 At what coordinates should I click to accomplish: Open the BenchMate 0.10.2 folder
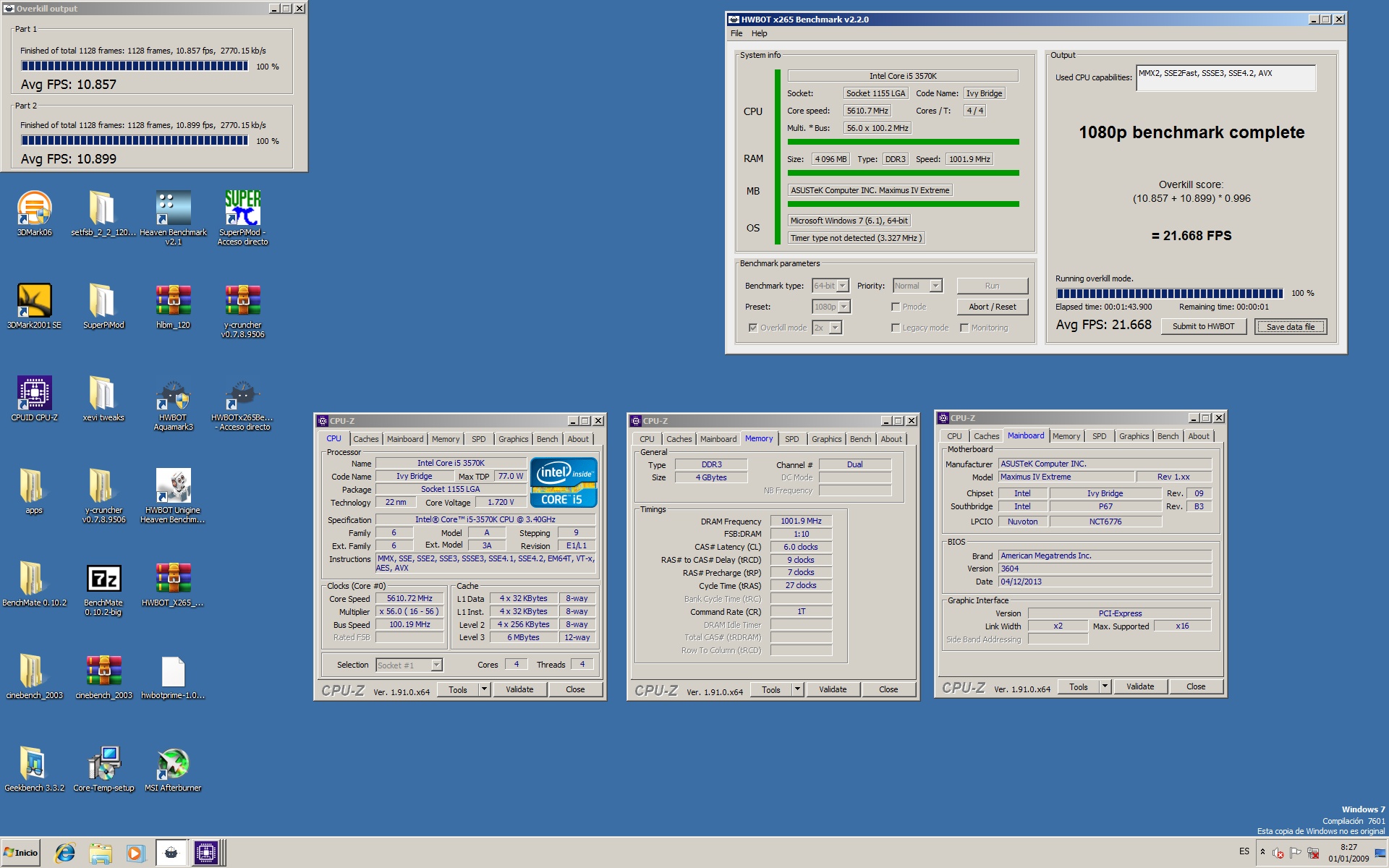tap(33, 579)
